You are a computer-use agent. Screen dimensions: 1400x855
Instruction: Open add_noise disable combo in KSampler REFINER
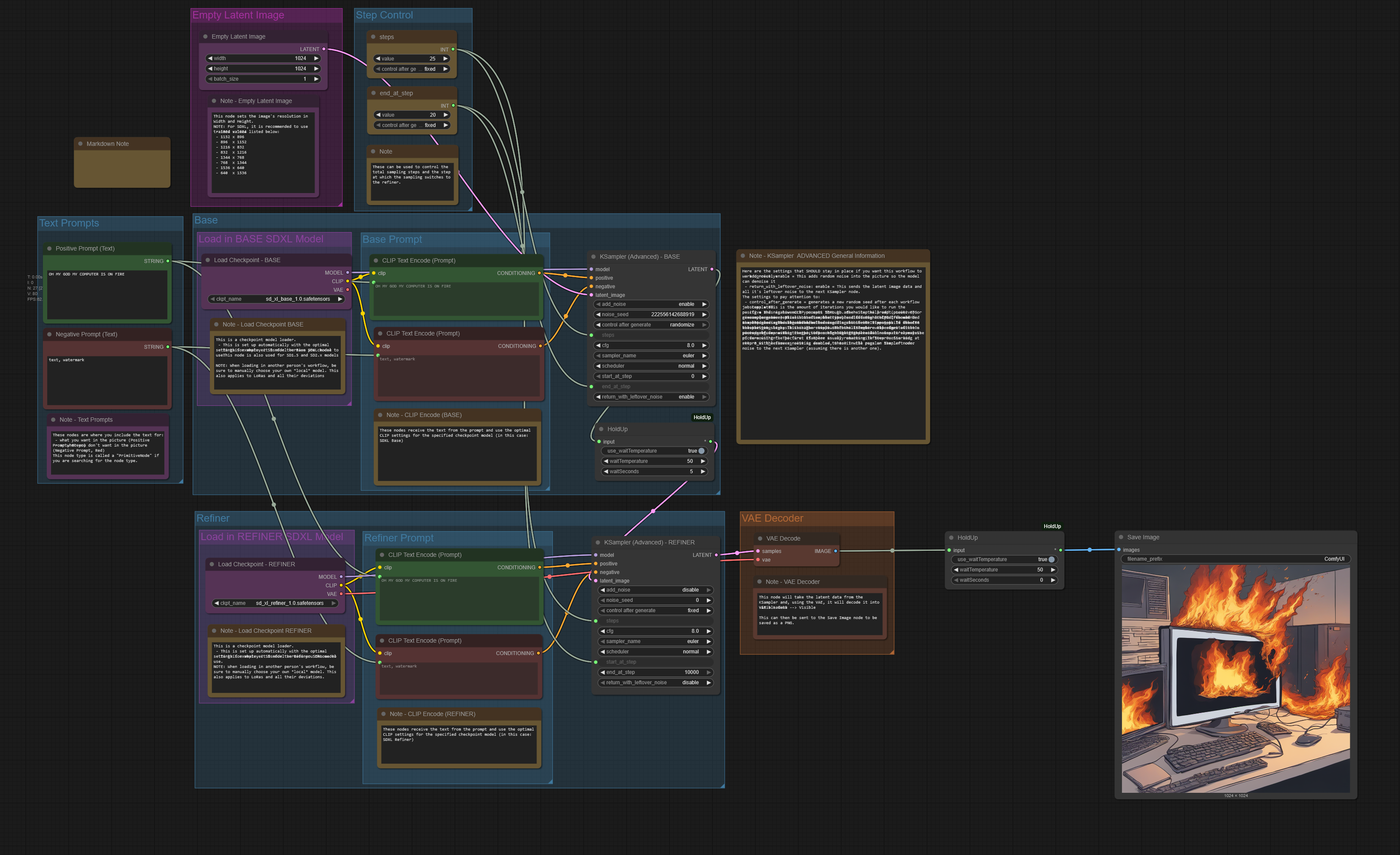click(656, 590)
